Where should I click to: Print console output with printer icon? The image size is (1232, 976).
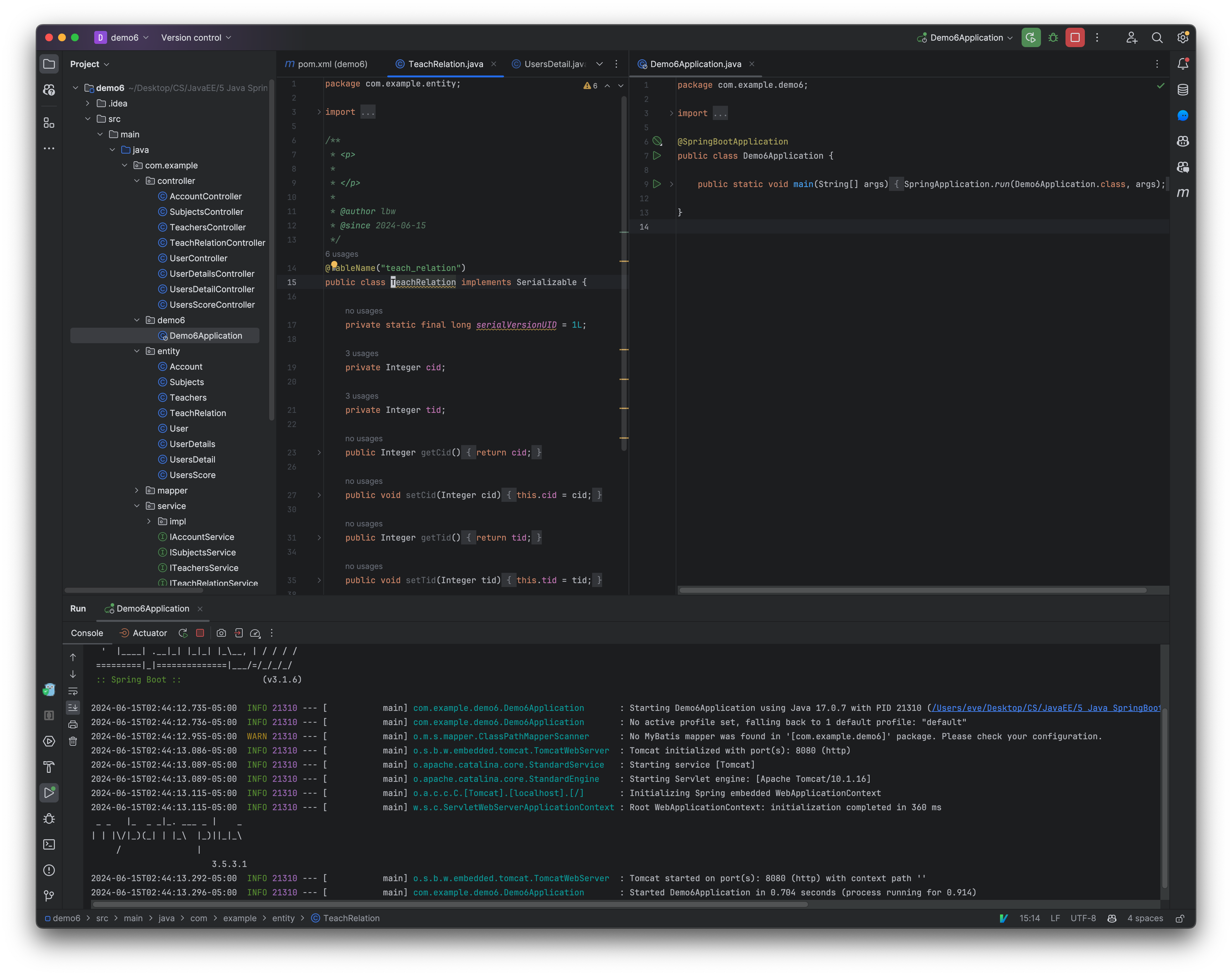click(73, 724)
